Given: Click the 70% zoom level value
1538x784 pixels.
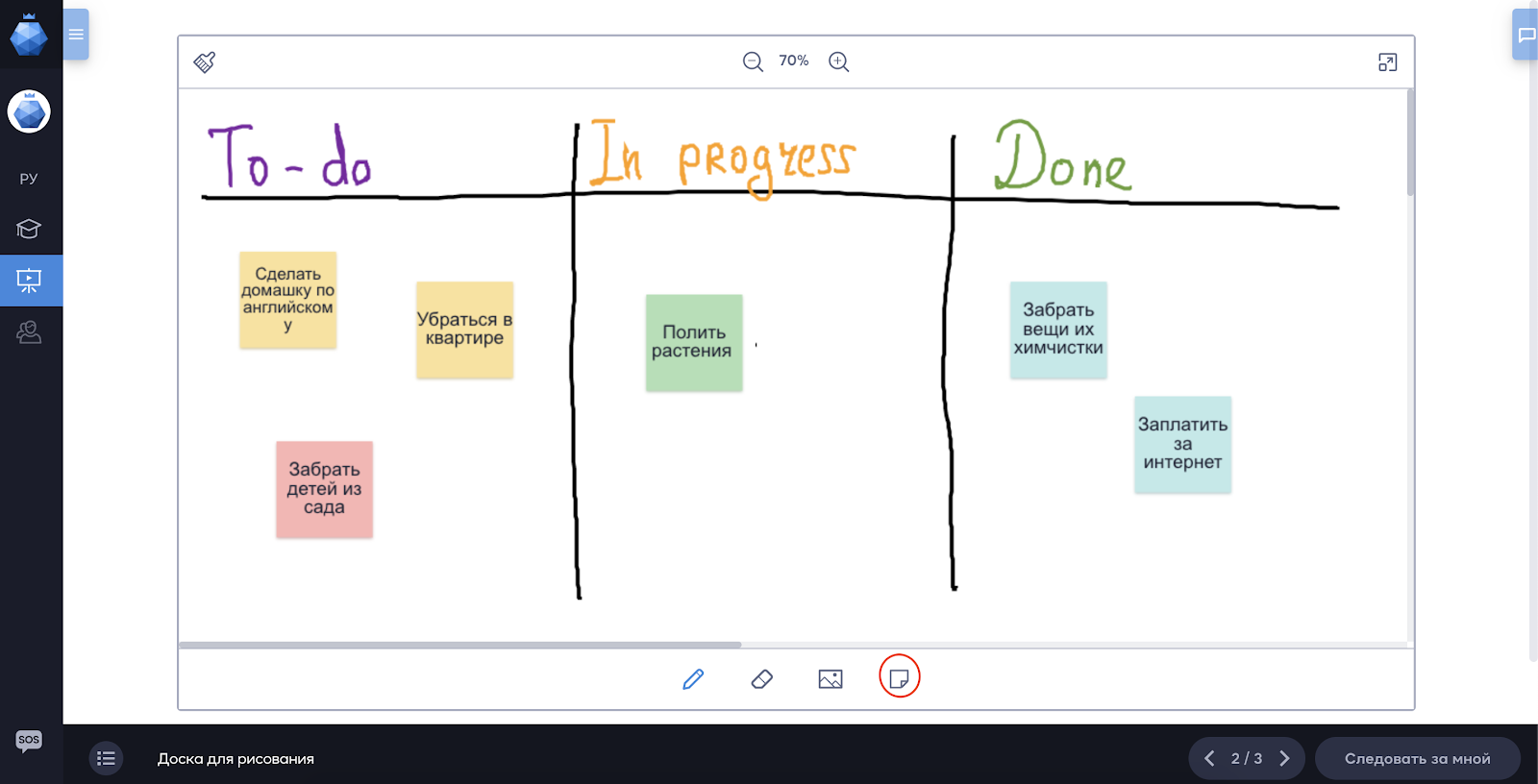Looking at the screenshot, I should click(x=794, y=61).
